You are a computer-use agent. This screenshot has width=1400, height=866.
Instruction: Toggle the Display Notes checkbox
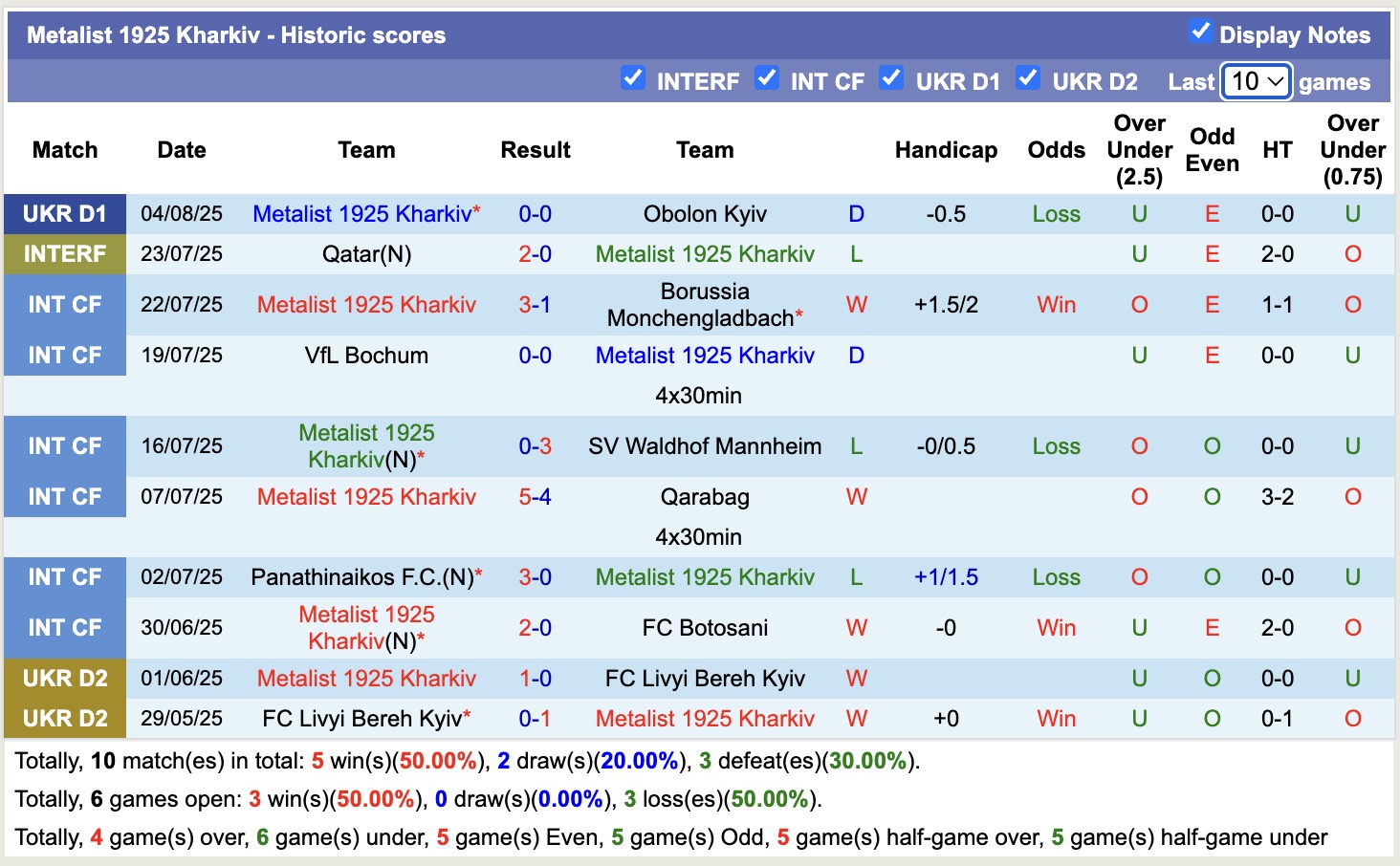pos(1200,32)
